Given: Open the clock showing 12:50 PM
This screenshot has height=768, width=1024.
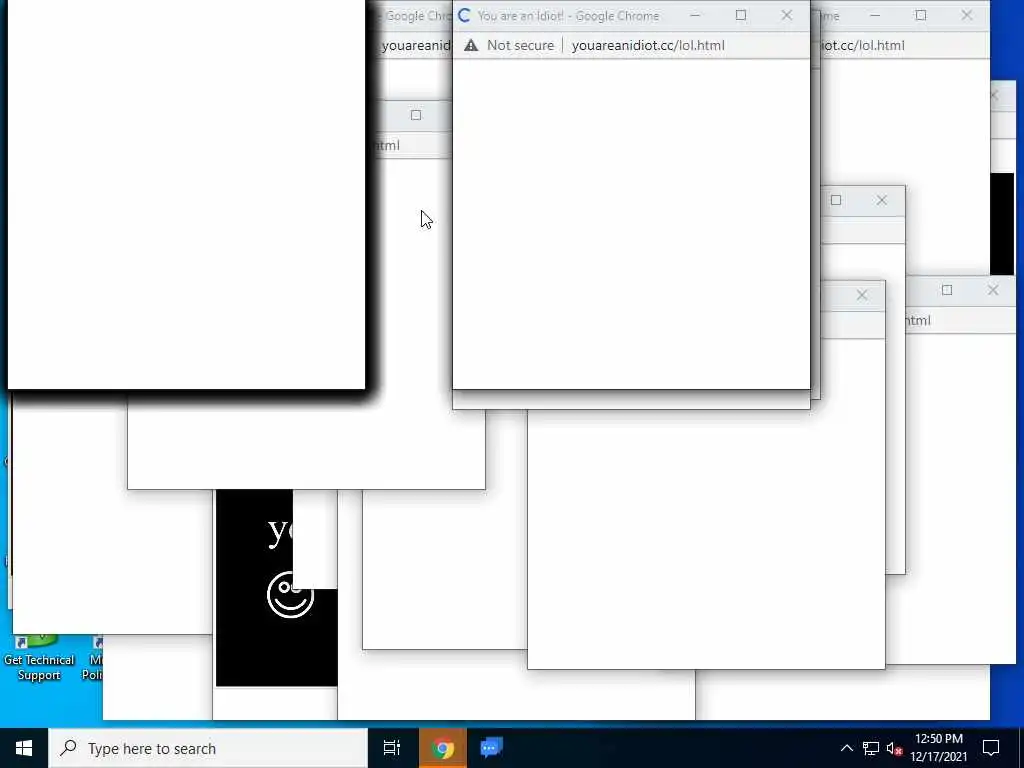Looking at the screenshot, I should coord(939,748).
